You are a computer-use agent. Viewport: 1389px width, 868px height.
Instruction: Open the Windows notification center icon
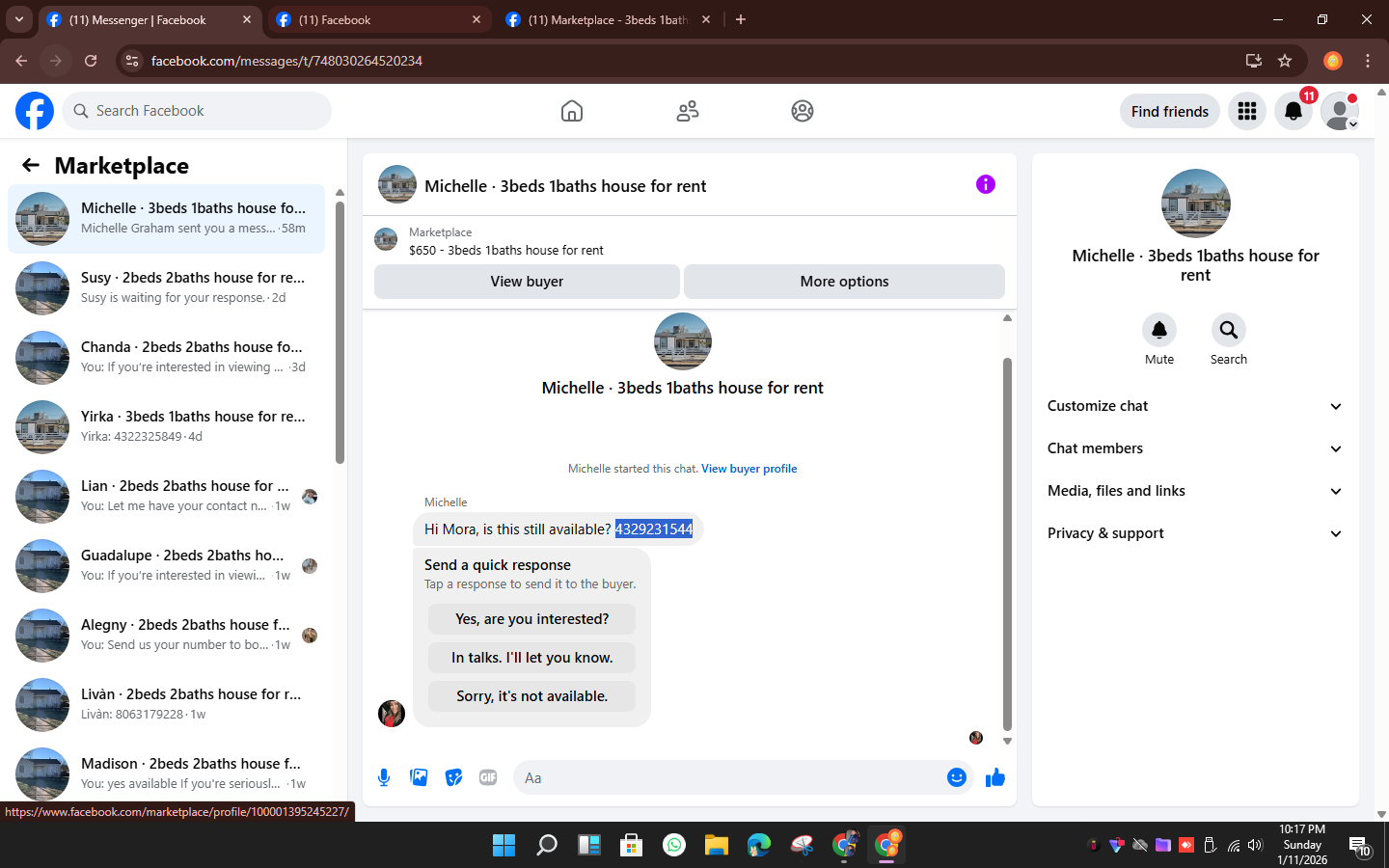(1360, 847)
